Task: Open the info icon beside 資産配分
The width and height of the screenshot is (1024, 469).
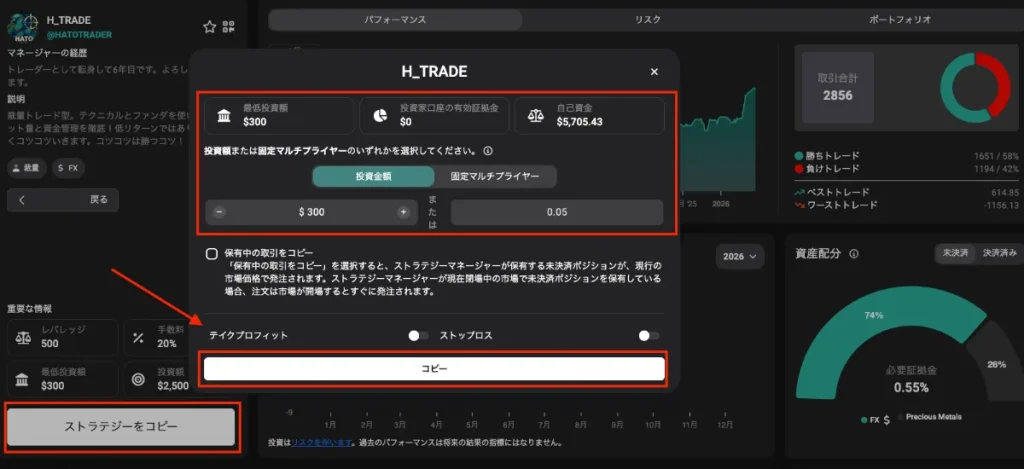Action: coord(854,253)
